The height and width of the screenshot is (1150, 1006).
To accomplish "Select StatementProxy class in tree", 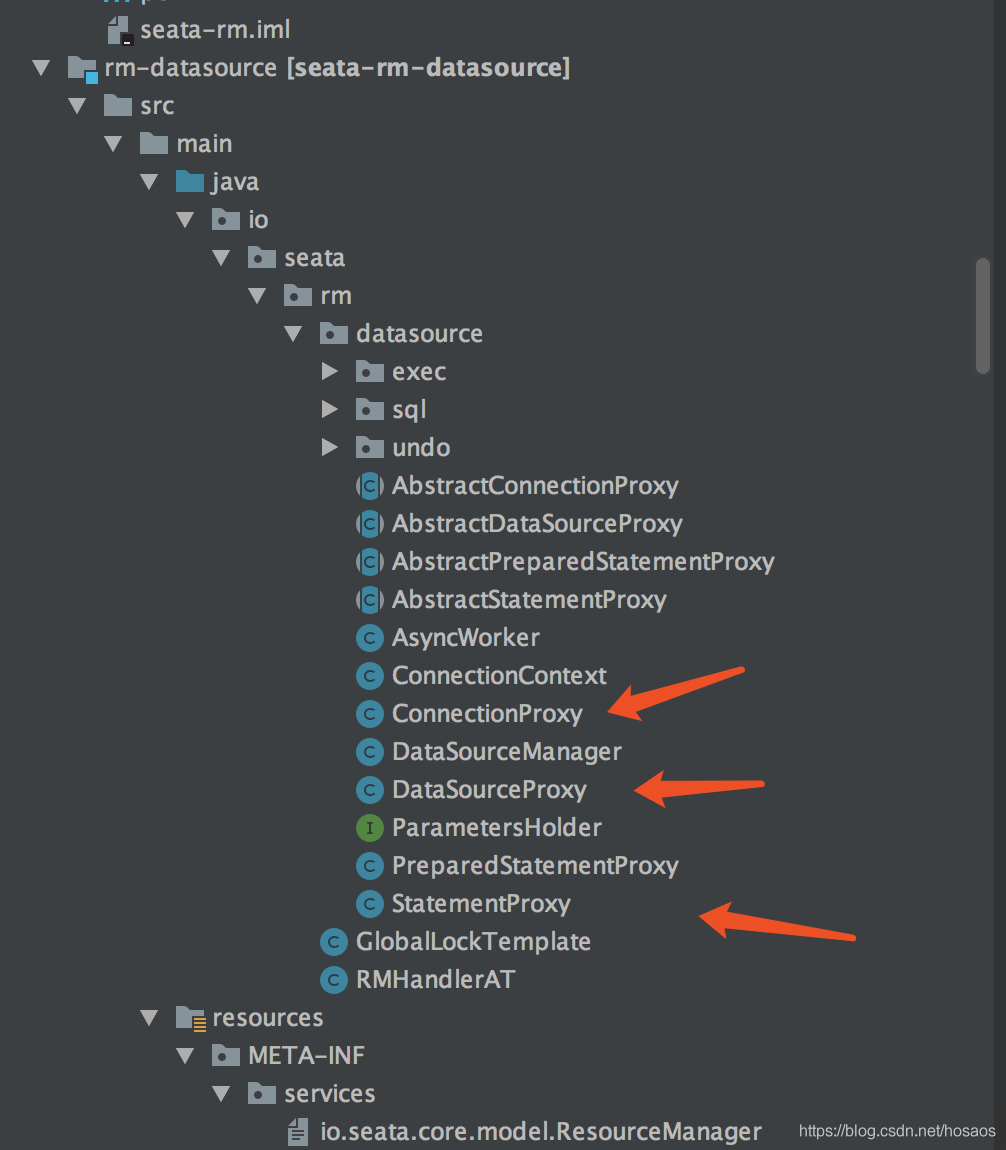I will (480, 904).
